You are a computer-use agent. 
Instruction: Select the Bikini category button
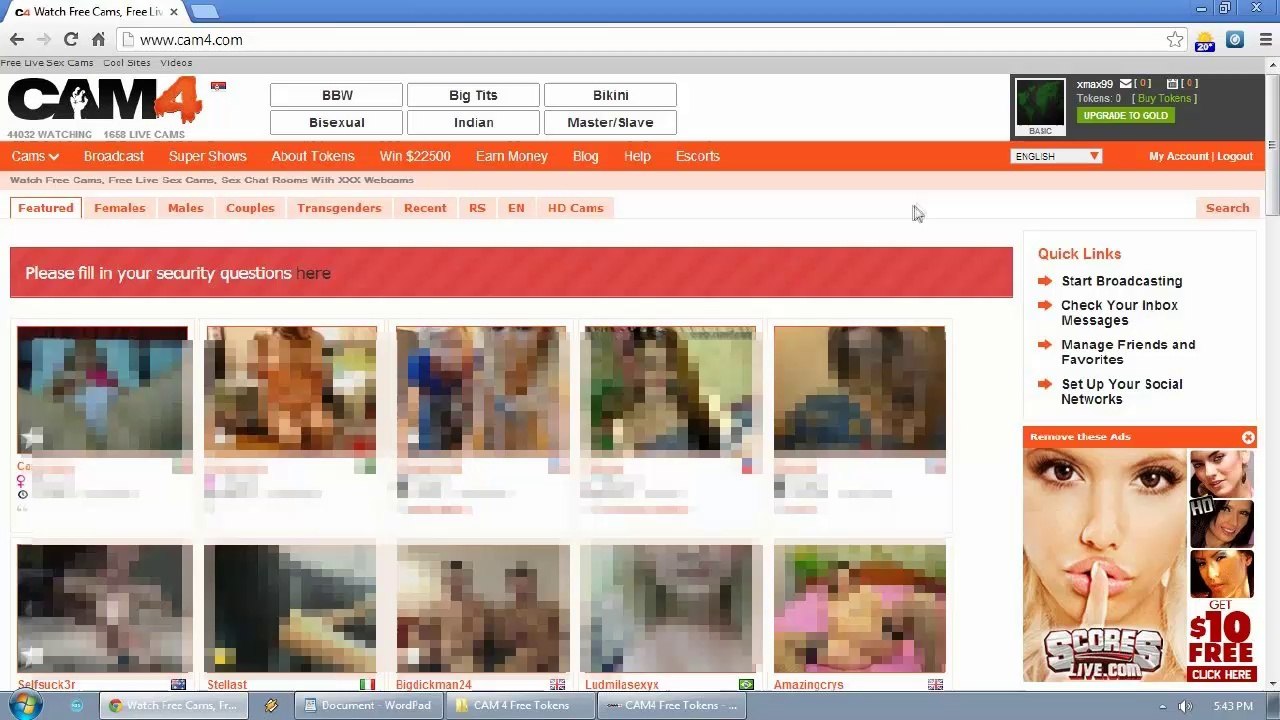pos(610,95)
